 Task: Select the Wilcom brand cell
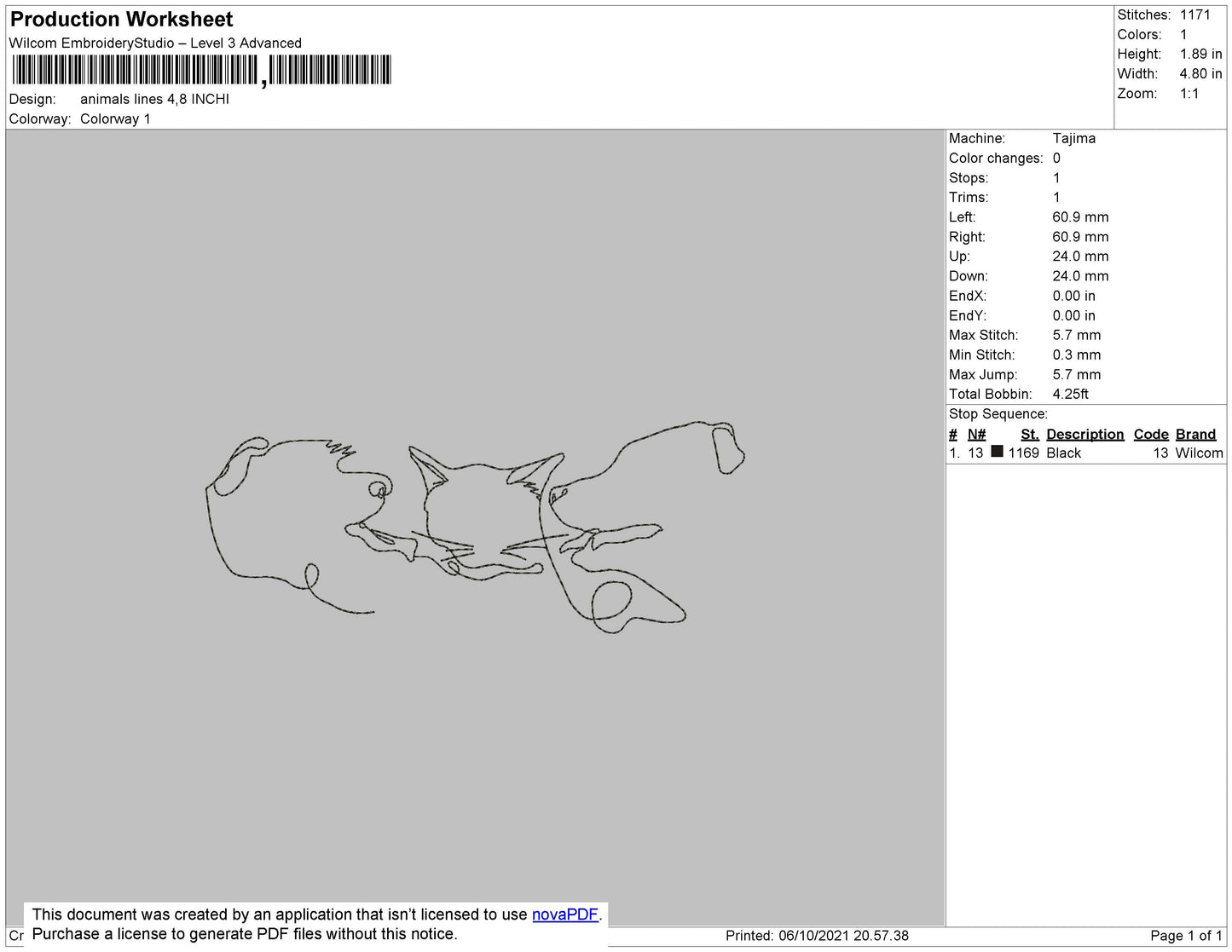pyautogui.click(x=1199, y=453)
